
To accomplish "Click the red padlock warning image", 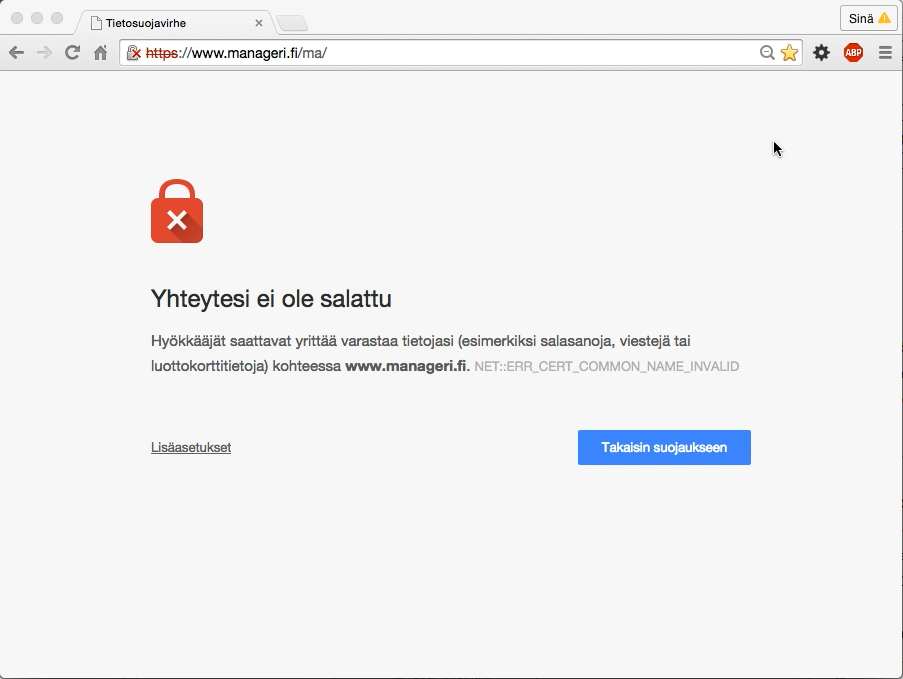I will [177, 212].
